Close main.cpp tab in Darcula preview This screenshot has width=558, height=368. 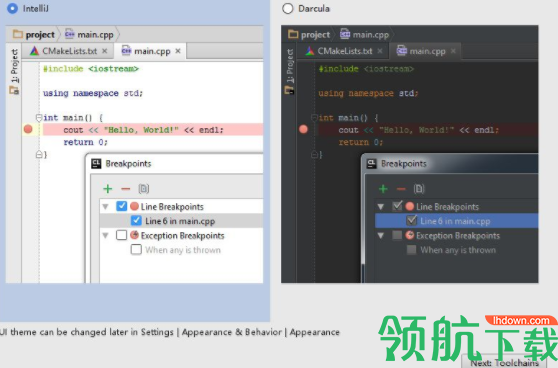point(453,51)
